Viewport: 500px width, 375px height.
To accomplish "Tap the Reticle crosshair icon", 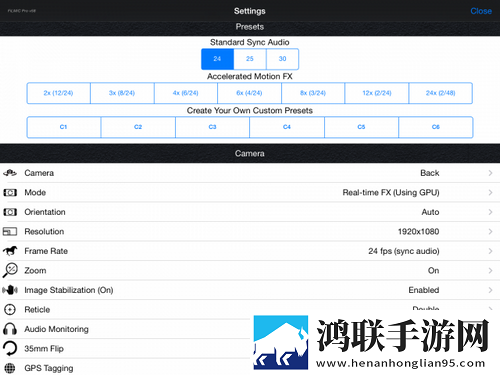I will click(10, 309).
